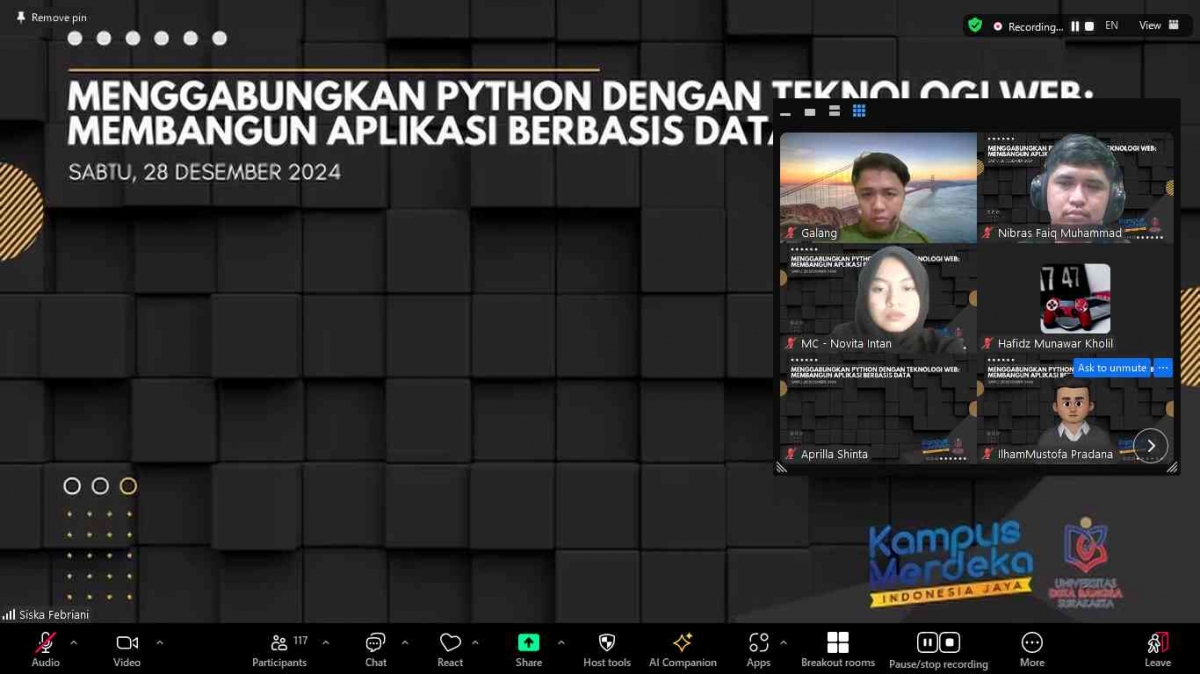Switch the gallery to grid view layout
Screen dimensions: 1200x674
point(858,111)
